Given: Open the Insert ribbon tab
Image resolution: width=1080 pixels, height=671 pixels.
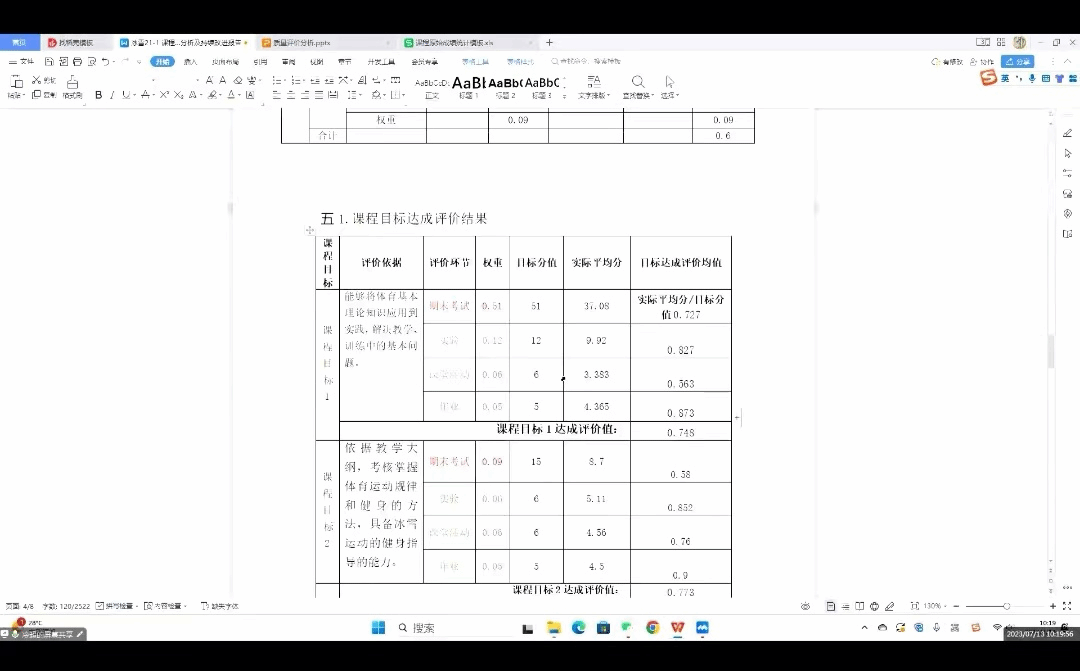Looking at the screenshot, I should (x=190, y=62).
